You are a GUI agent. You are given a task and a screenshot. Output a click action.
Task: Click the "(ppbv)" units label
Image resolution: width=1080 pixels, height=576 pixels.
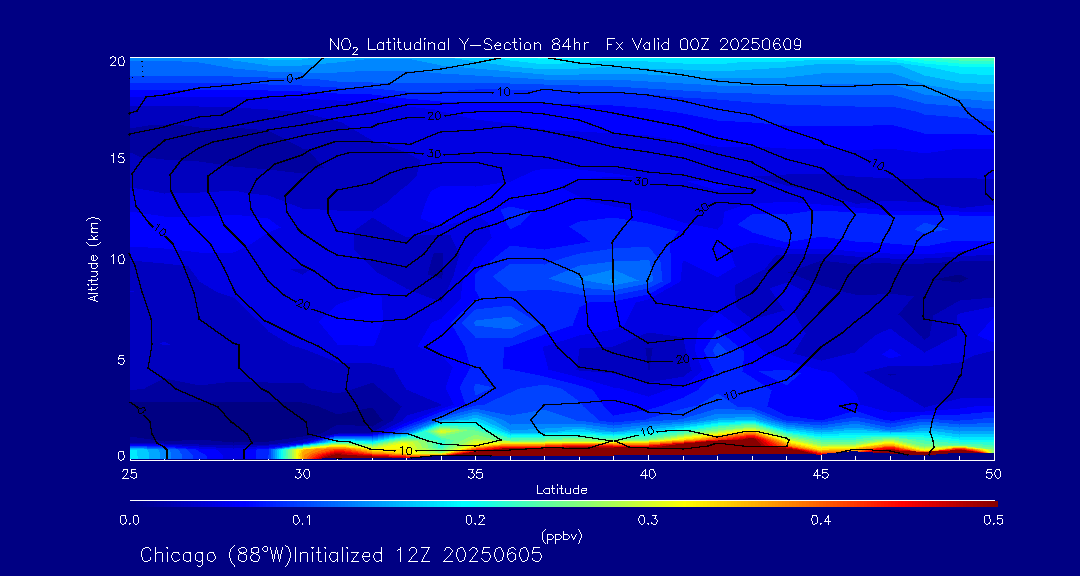pos(562,535)
